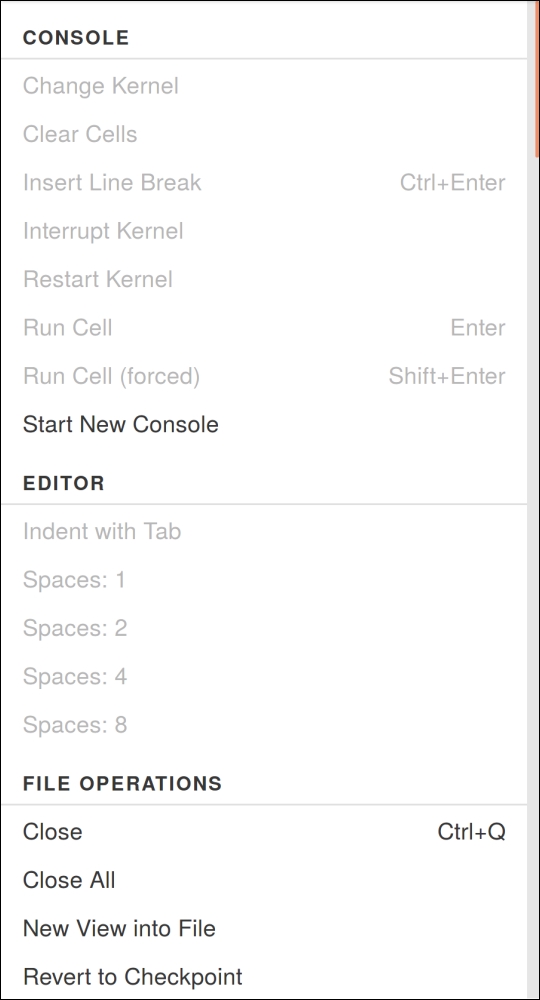The height and width of the screenshot is (1000, 540).
Task: Select Restart Kernel command
Action: 264,279
